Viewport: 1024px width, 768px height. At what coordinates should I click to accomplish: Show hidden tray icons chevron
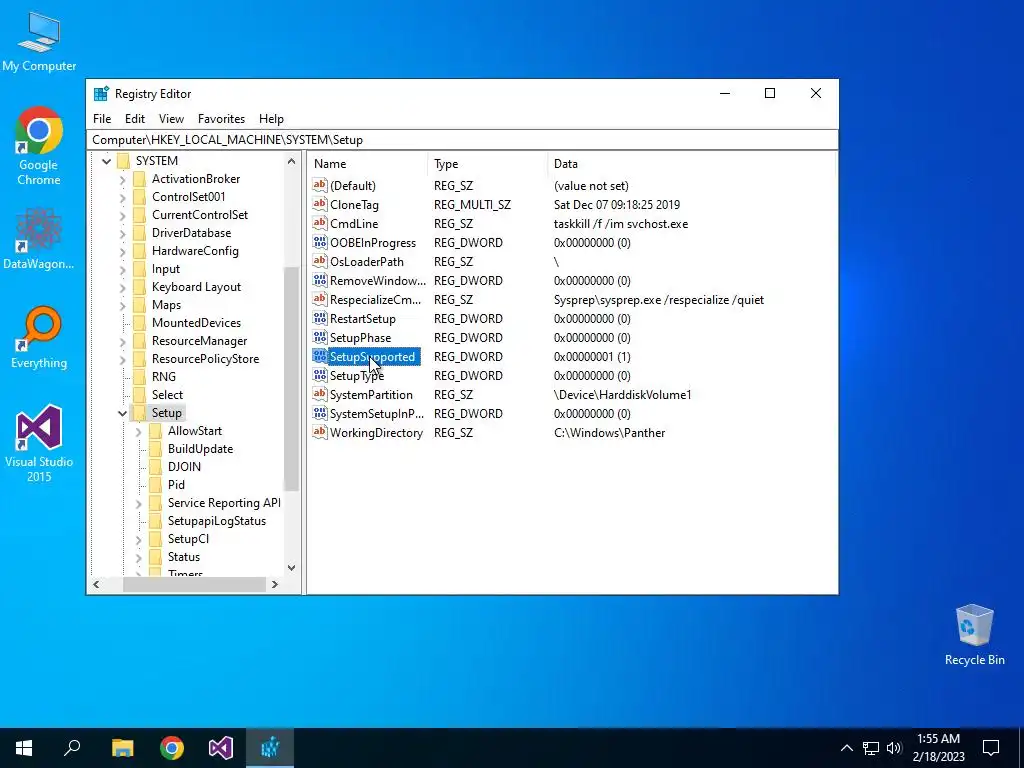(846, 748)
